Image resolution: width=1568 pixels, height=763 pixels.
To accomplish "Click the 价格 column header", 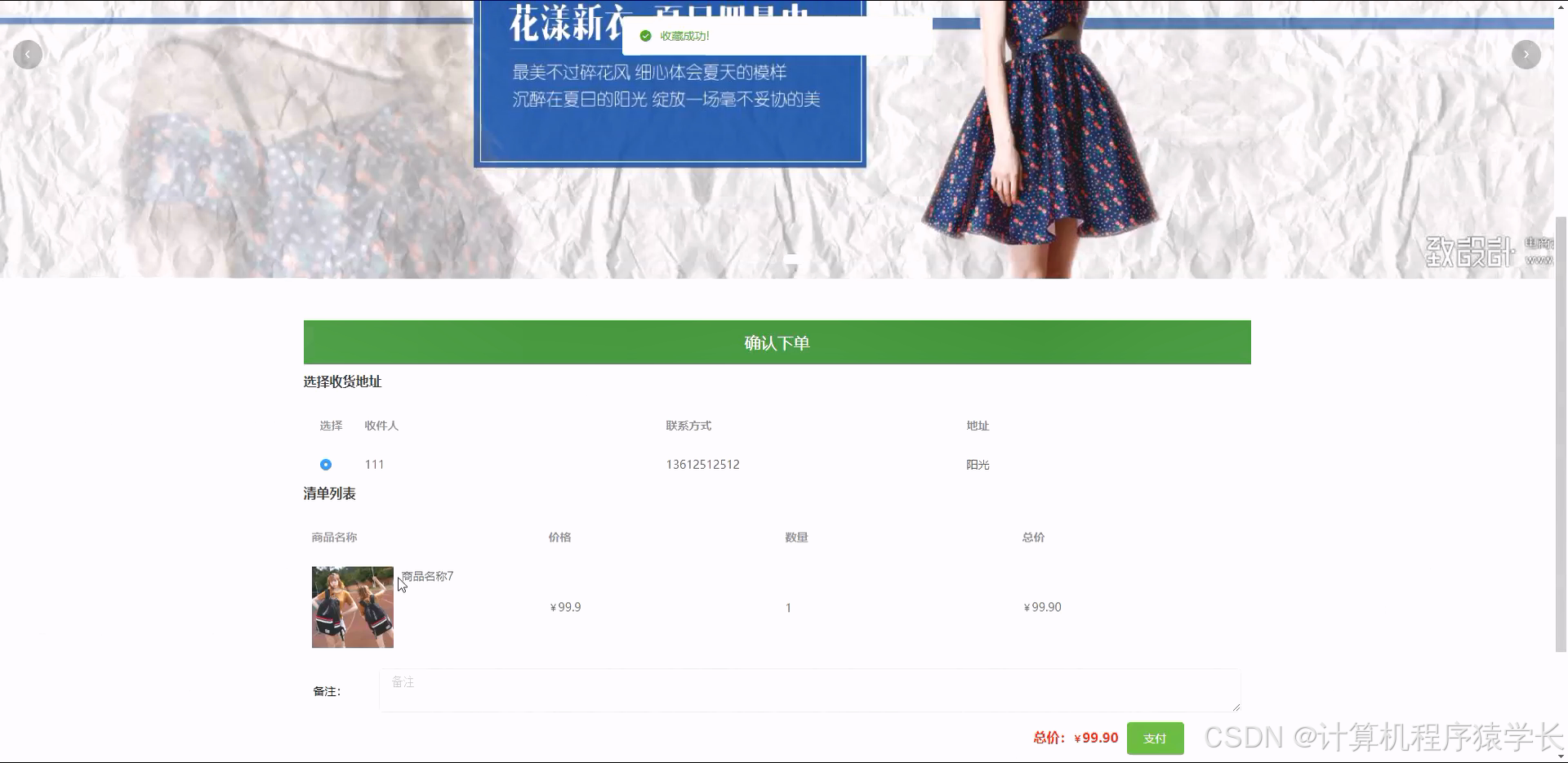I will (x=559, y=537).
